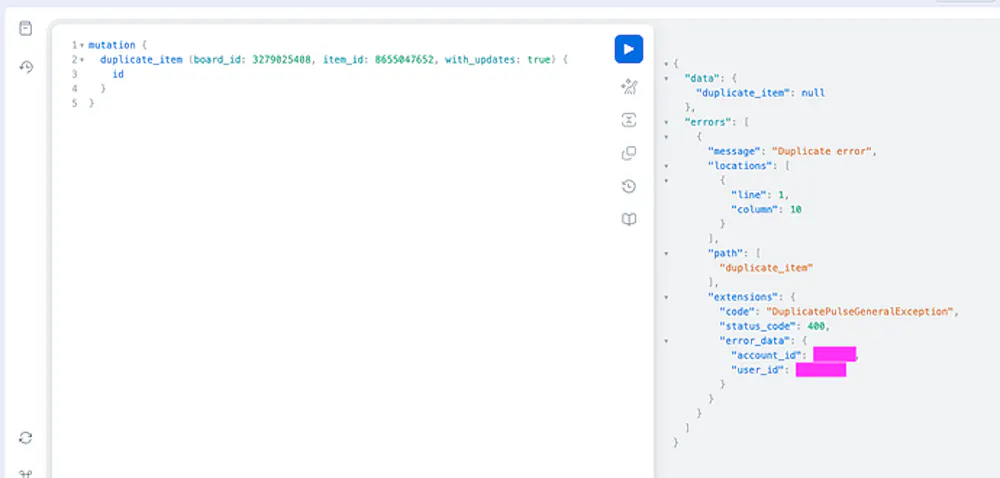The image size is (1000, 478).
Task: Click the "line" key in locations
Action: click(x=749, y=195)
